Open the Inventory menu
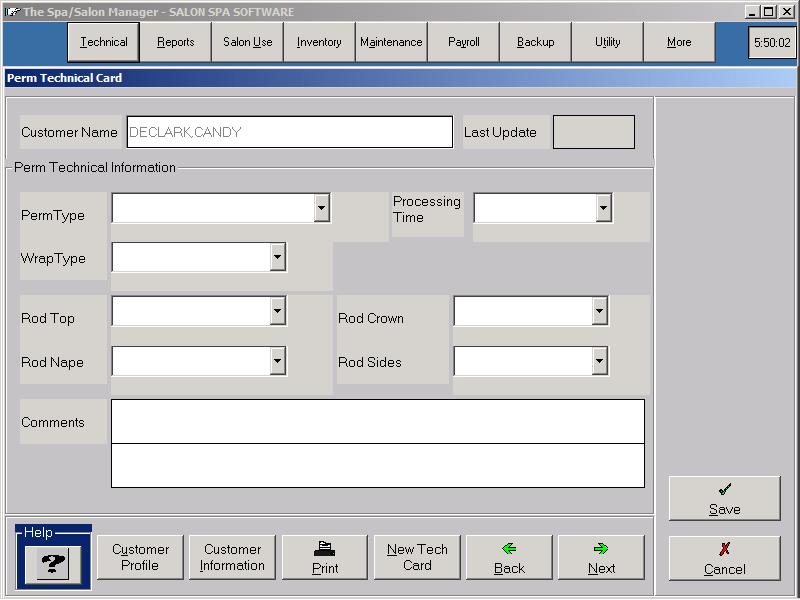800x600 pixels. pyautogui.click(x=319, y=42)
